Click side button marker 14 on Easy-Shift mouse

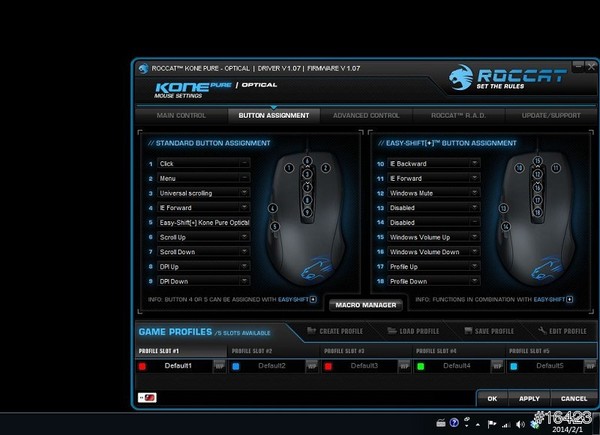click(x=505, y=226)
